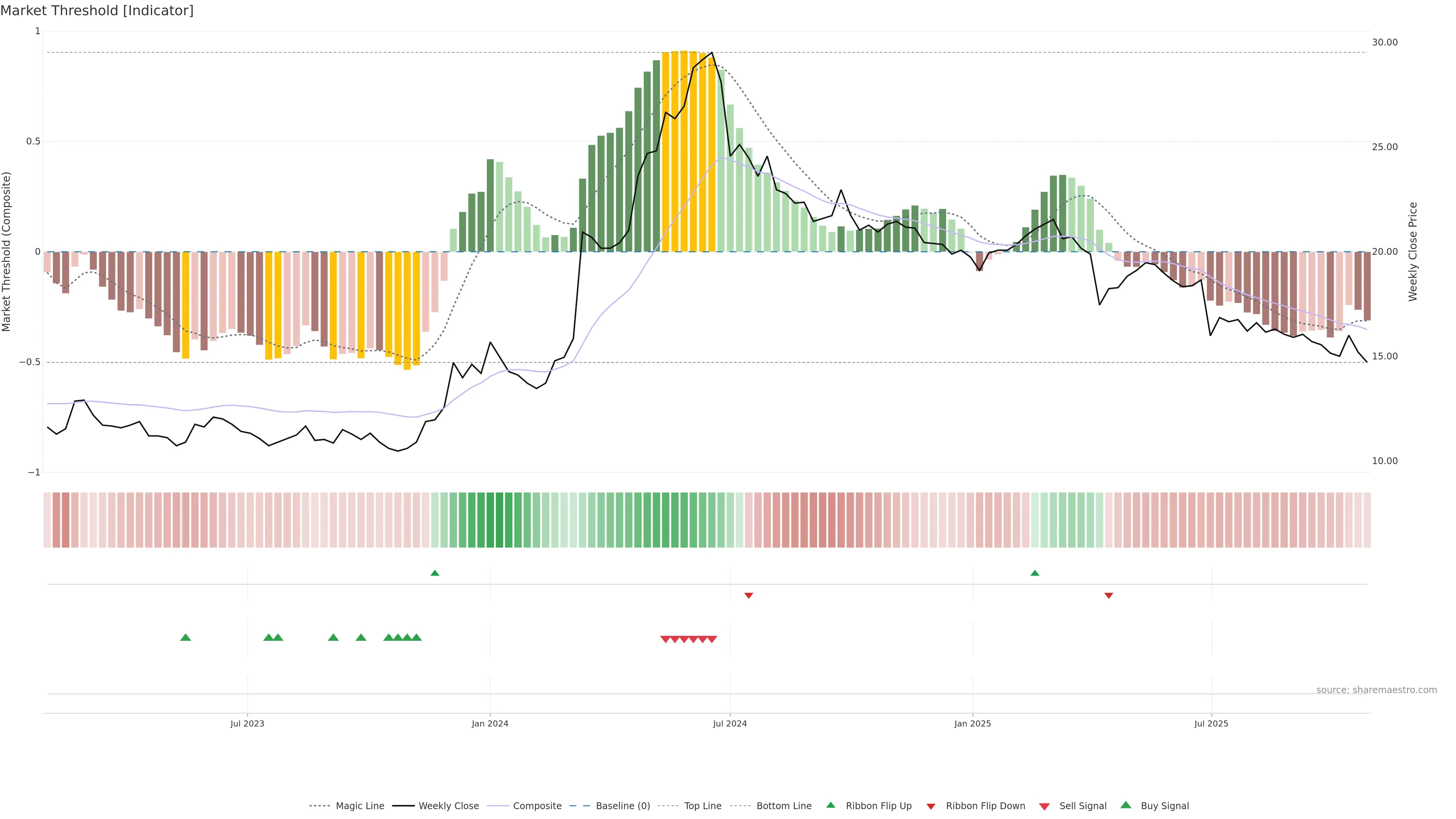The width and height of the screenshot is (1456, 819).
Task: Toggle the Composite legend entry
Action: [537, 806]
